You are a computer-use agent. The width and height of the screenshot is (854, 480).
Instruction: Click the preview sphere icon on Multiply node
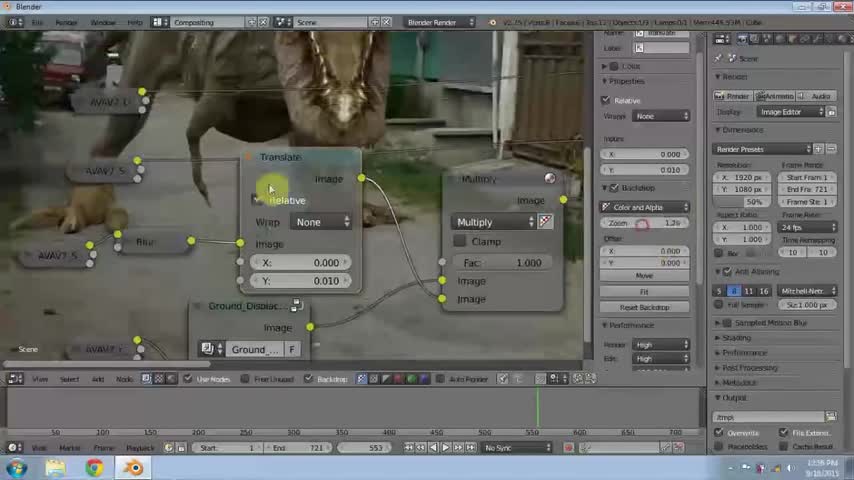550,178
